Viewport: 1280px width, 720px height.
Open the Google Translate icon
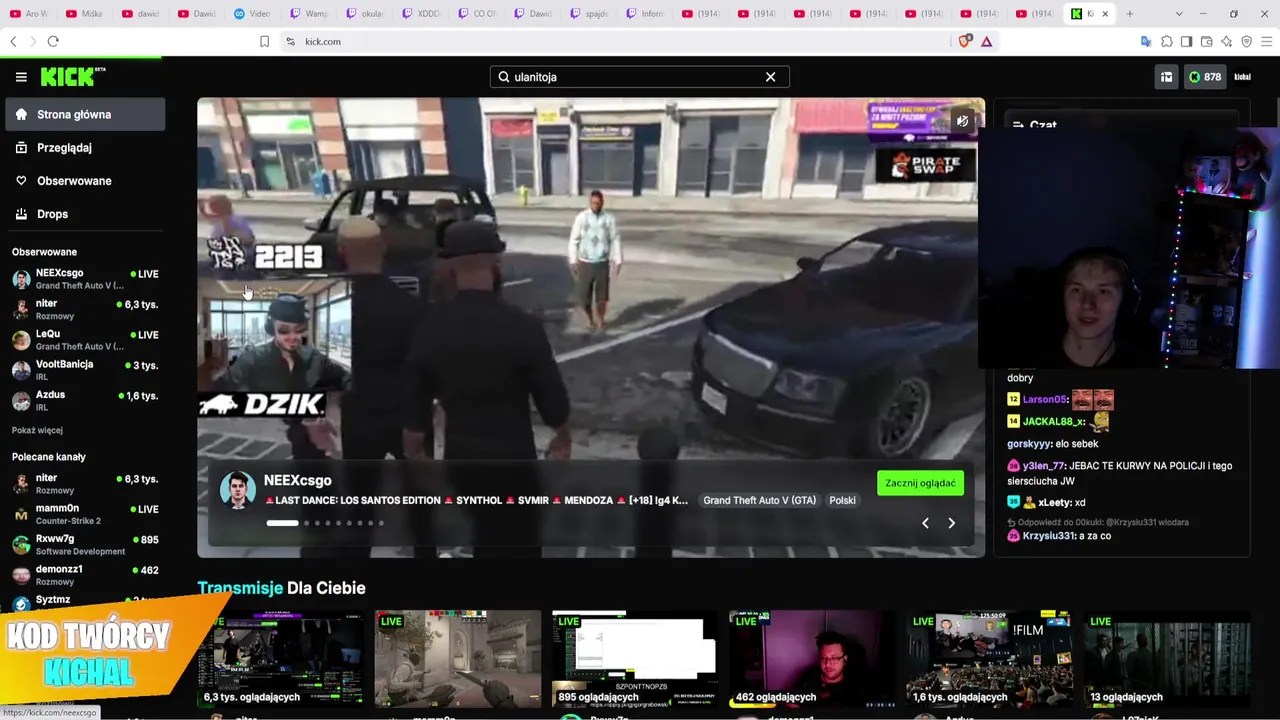click(1146, 41)
